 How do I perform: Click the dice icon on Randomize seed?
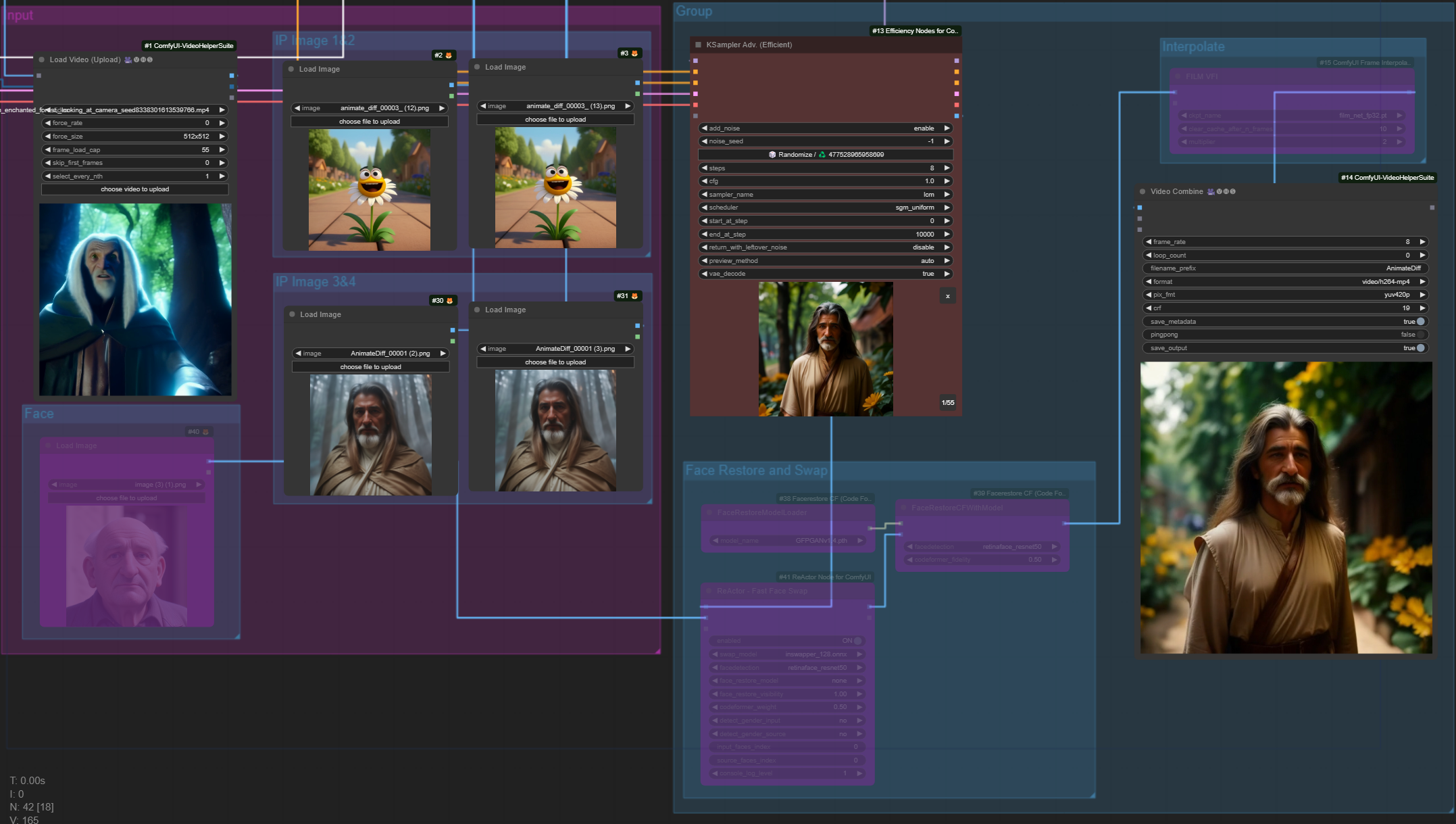coord(772,155)
